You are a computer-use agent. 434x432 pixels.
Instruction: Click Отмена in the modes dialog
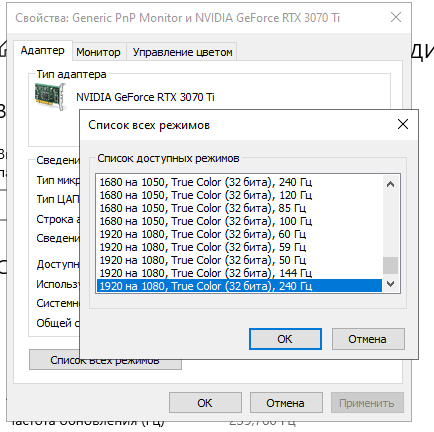coord(368,339)
